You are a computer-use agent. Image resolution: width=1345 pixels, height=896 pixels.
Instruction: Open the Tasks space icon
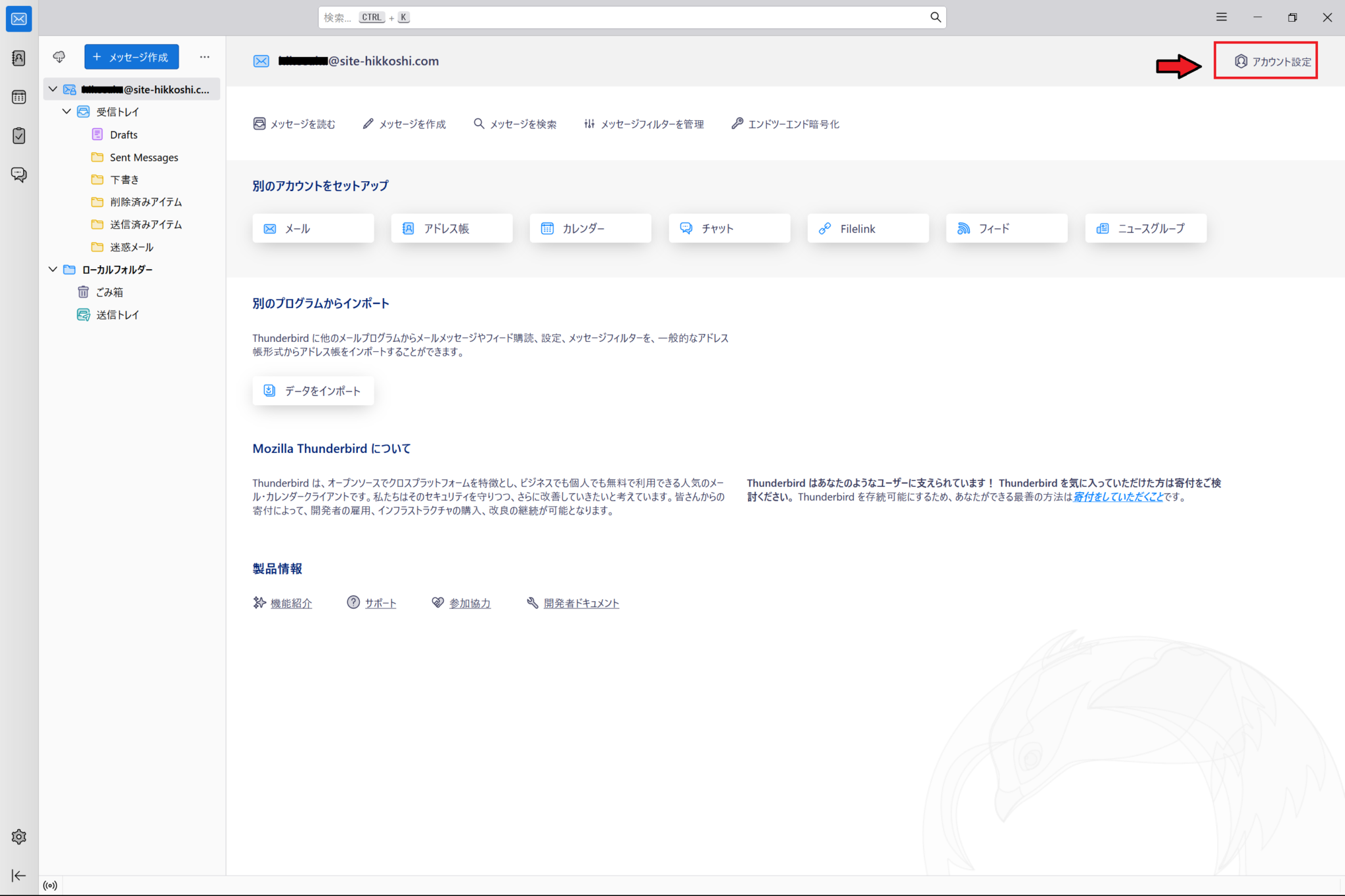(x=18, y=136)
